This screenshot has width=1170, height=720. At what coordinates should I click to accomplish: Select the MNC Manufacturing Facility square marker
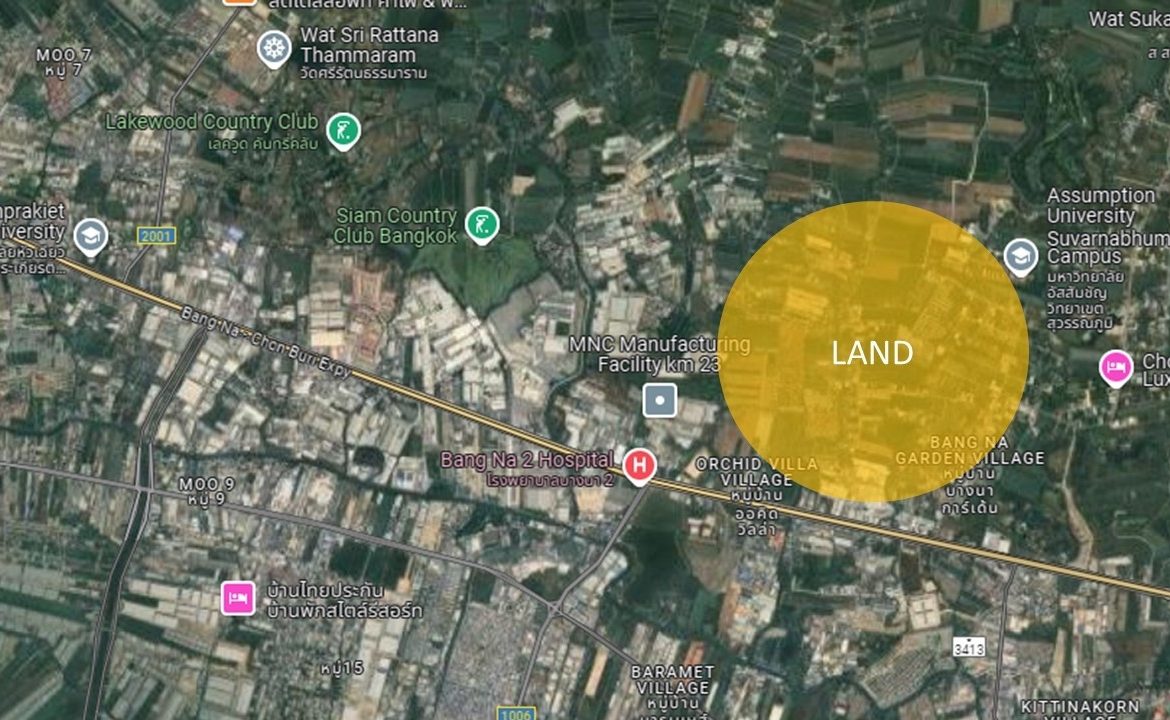point(660,400)
